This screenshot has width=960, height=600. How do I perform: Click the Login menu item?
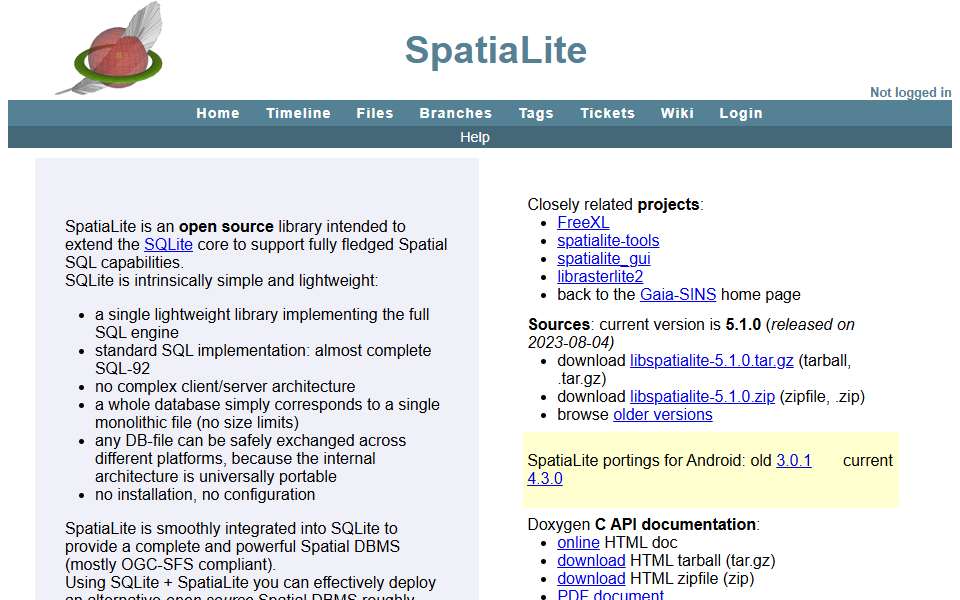point(741,113)
